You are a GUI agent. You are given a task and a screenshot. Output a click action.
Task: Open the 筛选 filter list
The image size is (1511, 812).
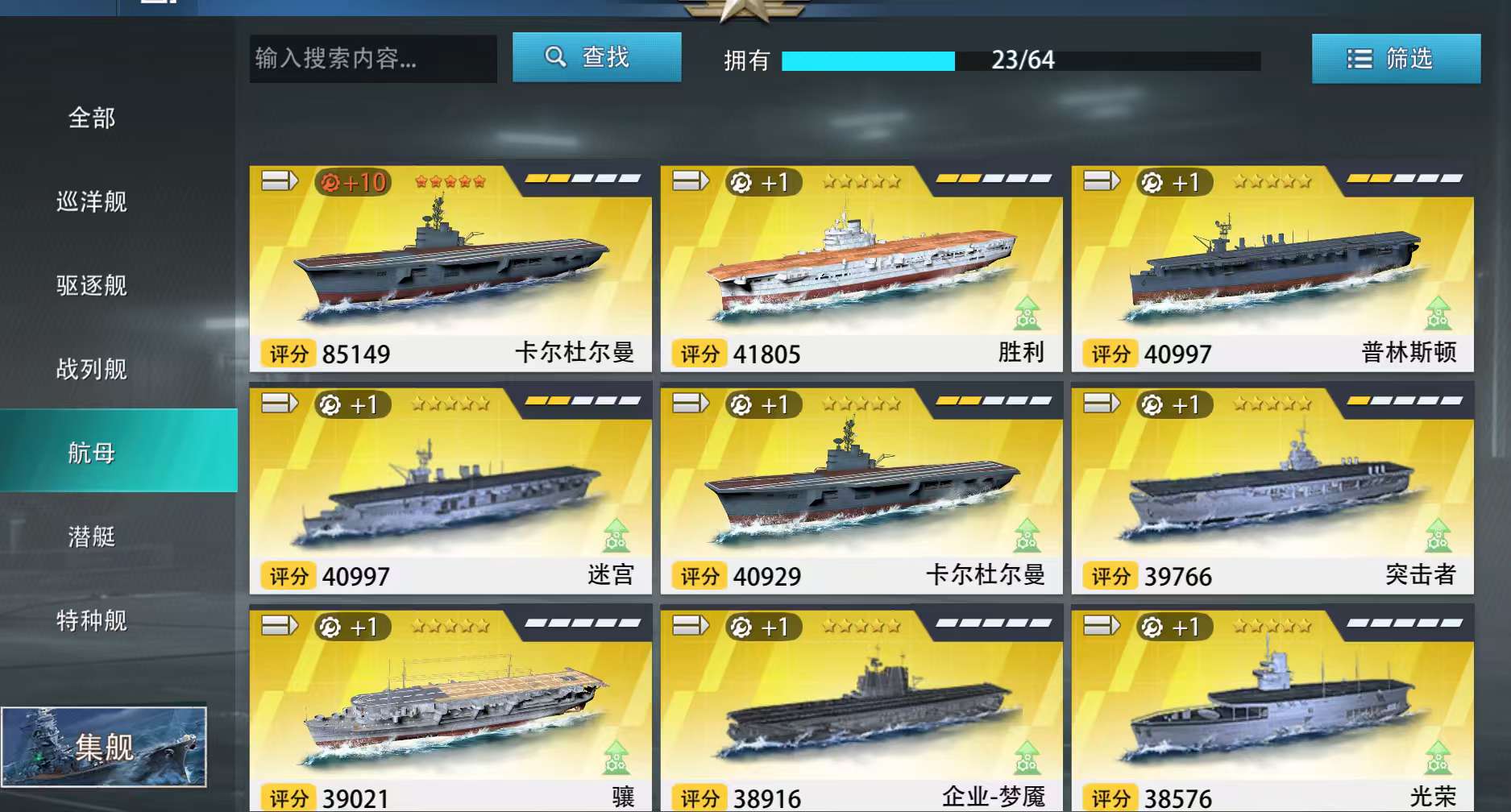pyautogui.click(x=1396, y=59)
